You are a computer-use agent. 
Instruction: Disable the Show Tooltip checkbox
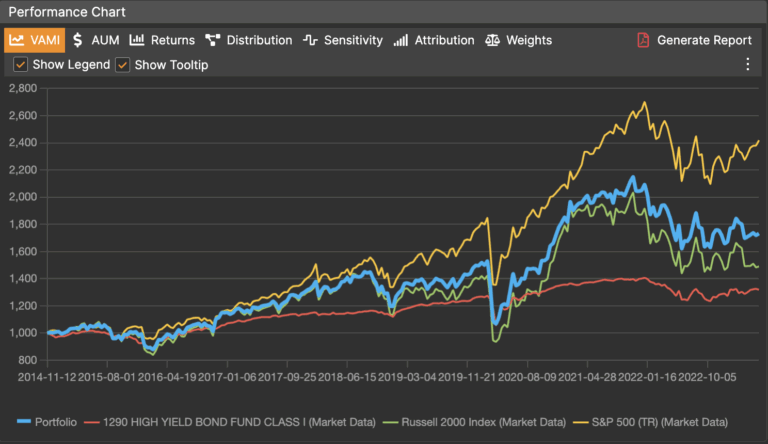pos(122,65)
